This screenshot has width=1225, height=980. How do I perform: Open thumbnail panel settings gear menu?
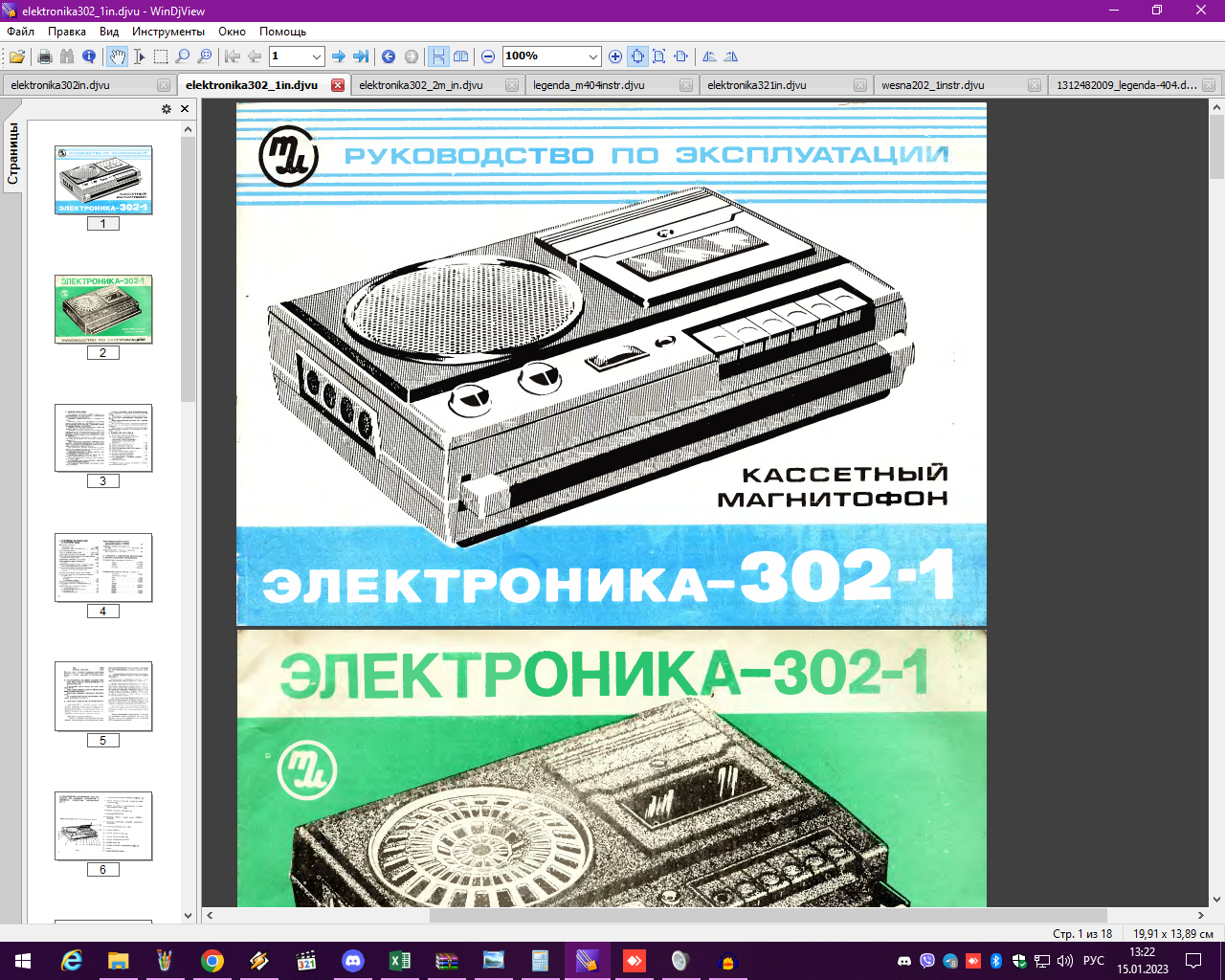coord(167,109)
